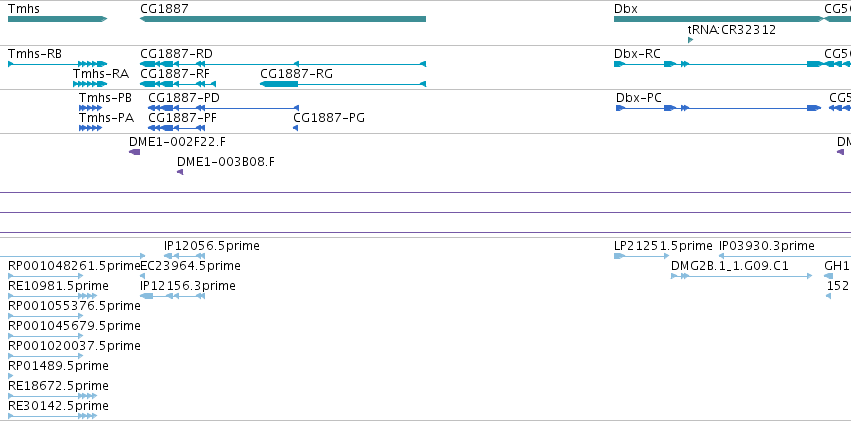Click the DME1-002F22.F purple marker
The width and height of the screenshot is (851, 421).
(135, 152)
